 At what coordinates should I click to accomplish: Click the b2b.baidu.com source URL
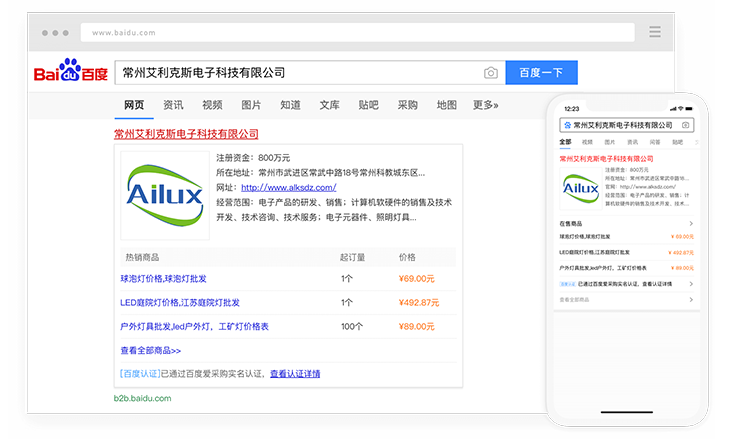click(142, 398)
